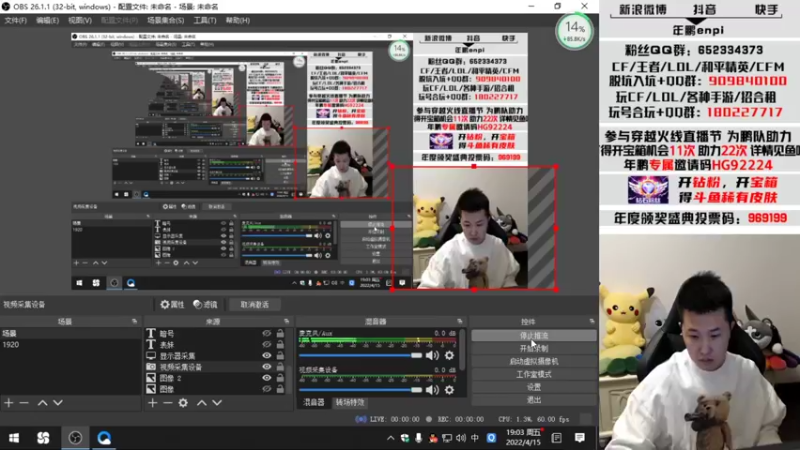
Task: Open filters (滤镜) for selected source
Action: [x=206, y=305]
